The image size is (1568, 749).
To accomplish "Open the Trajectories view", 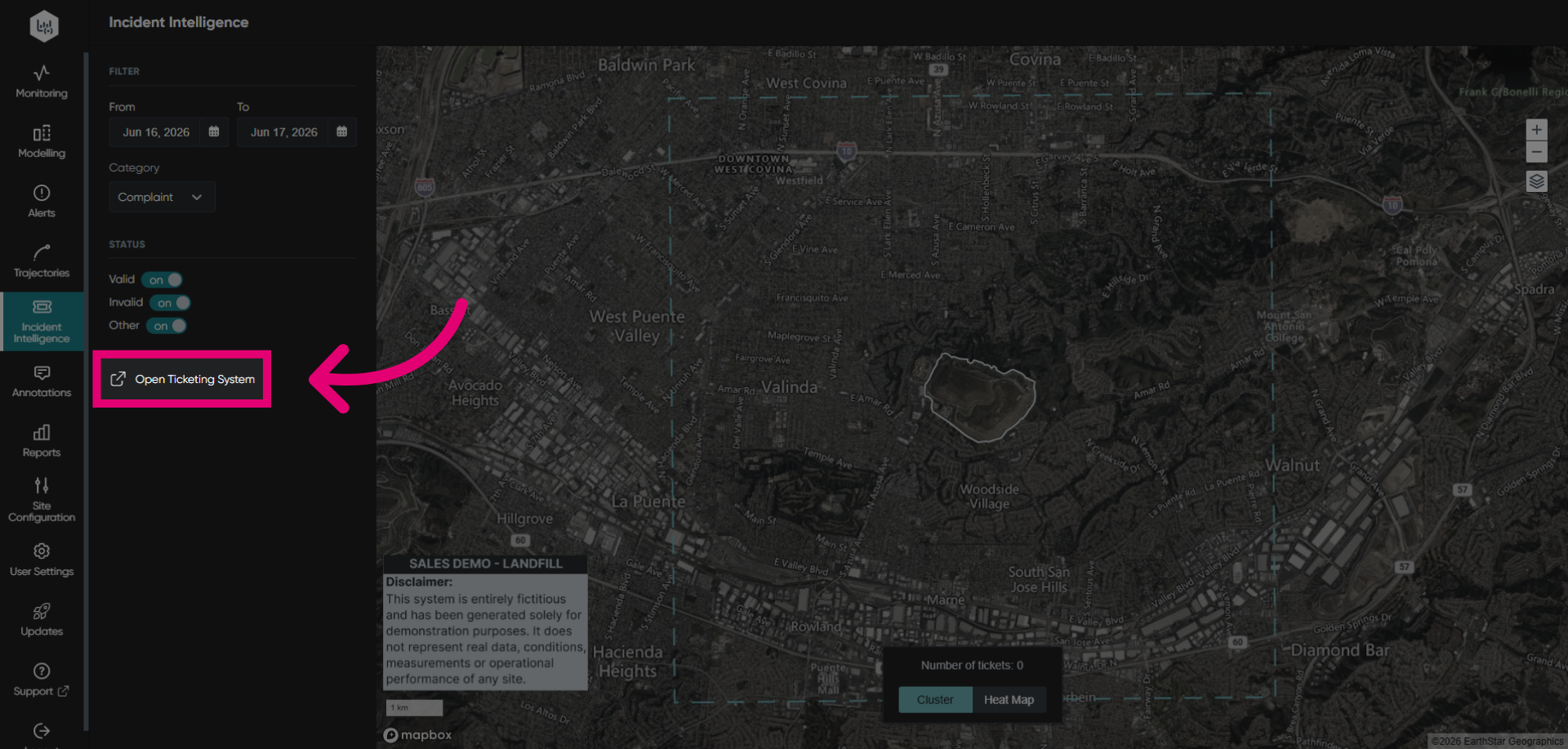I will pos(42,261).
